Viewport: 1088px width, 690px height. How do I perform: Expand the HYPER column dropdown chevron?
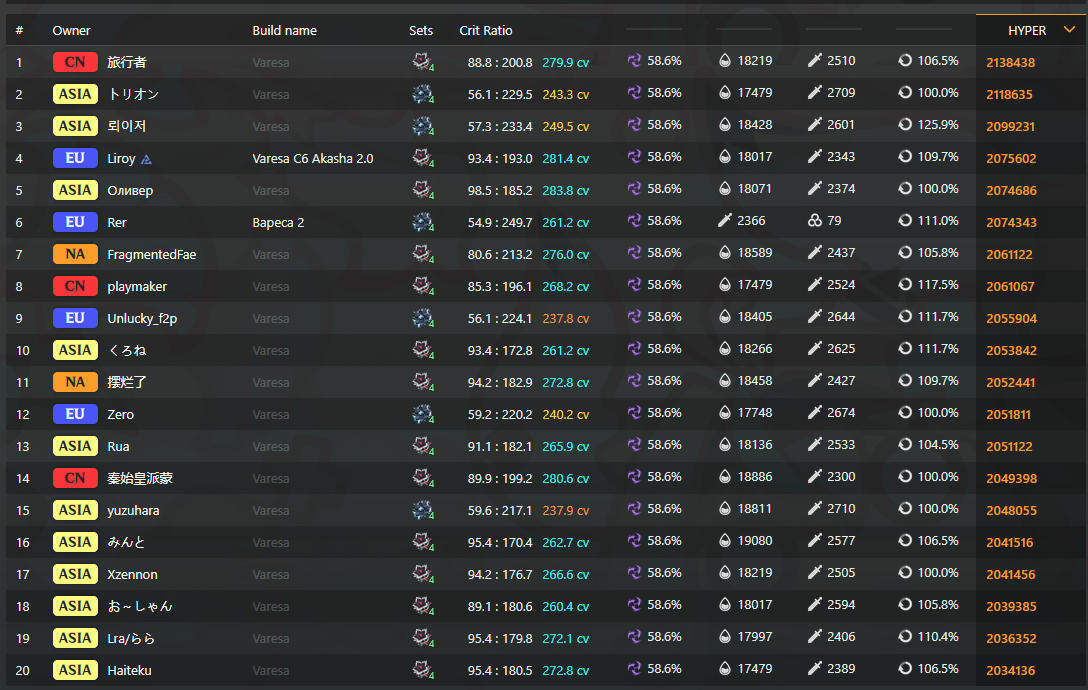1069,30
